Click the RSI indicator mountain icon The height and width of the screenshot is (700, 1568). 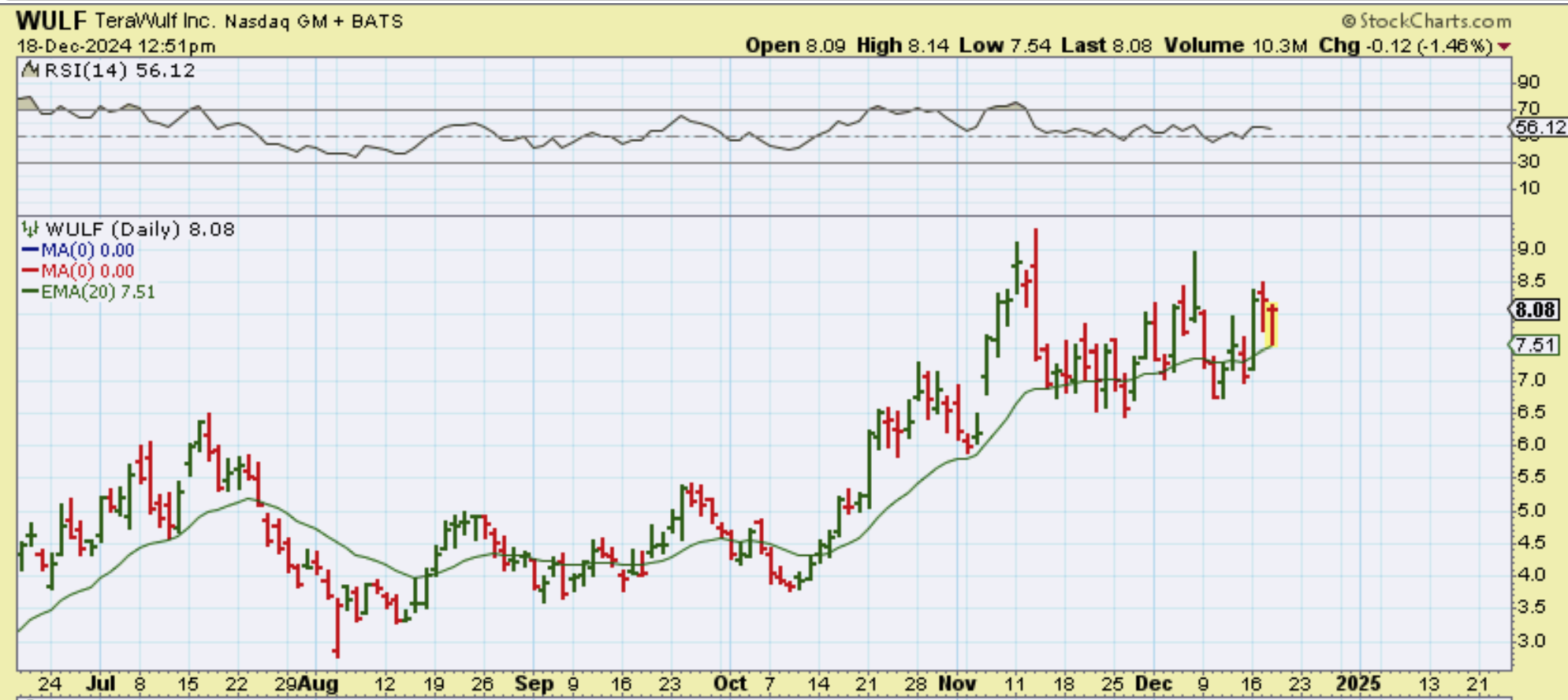point(30,70)
